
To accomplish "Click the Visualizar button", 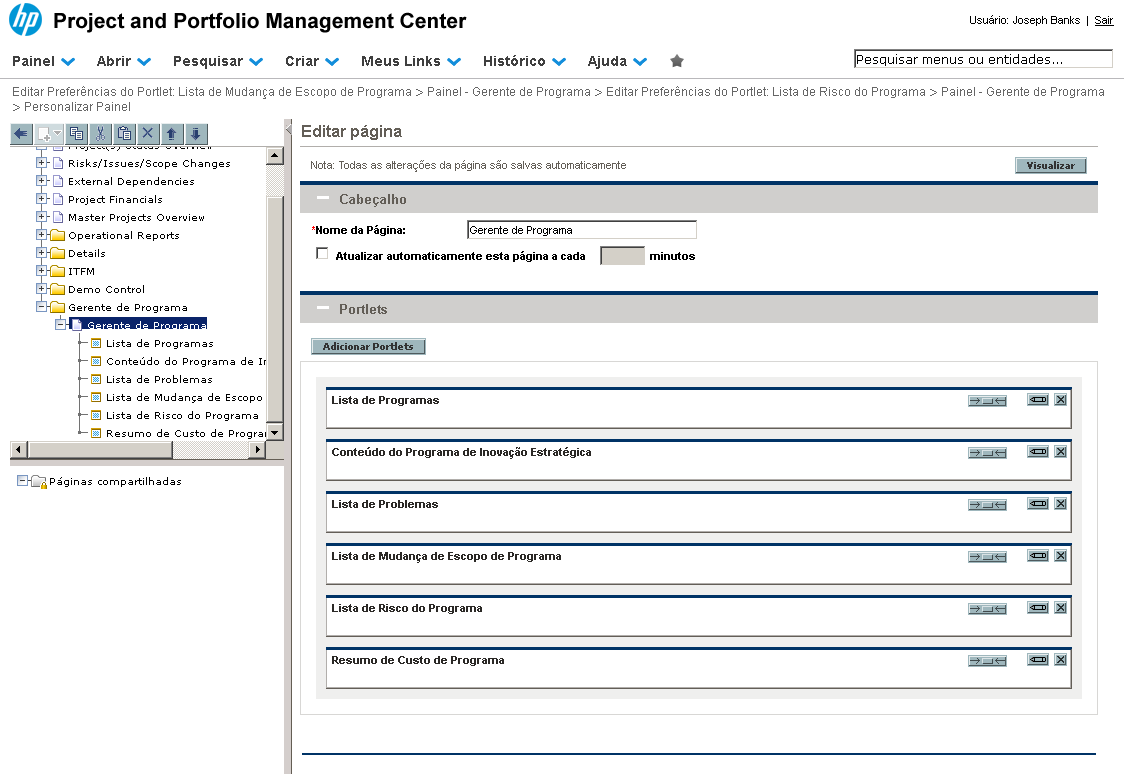I will pos(1050,166).
